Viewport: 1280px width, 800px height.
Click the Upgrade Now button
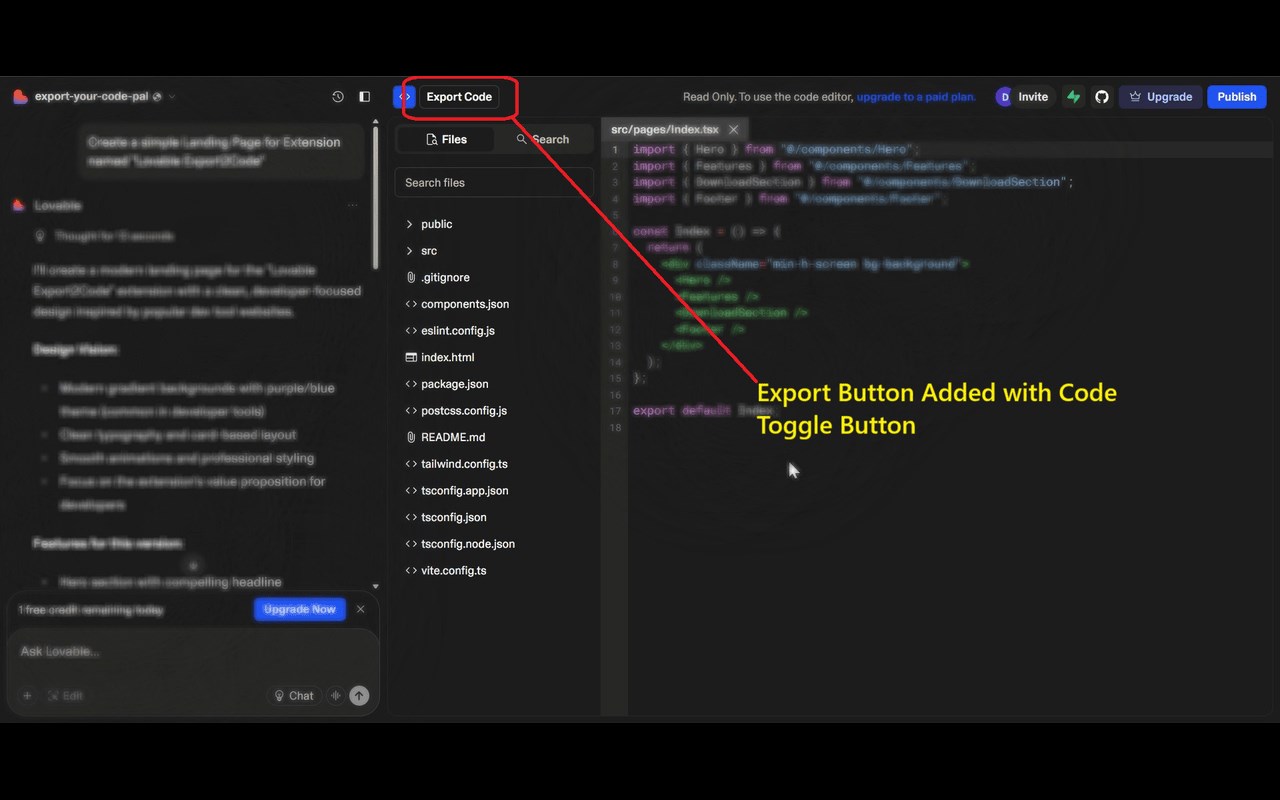click(300, 609)
